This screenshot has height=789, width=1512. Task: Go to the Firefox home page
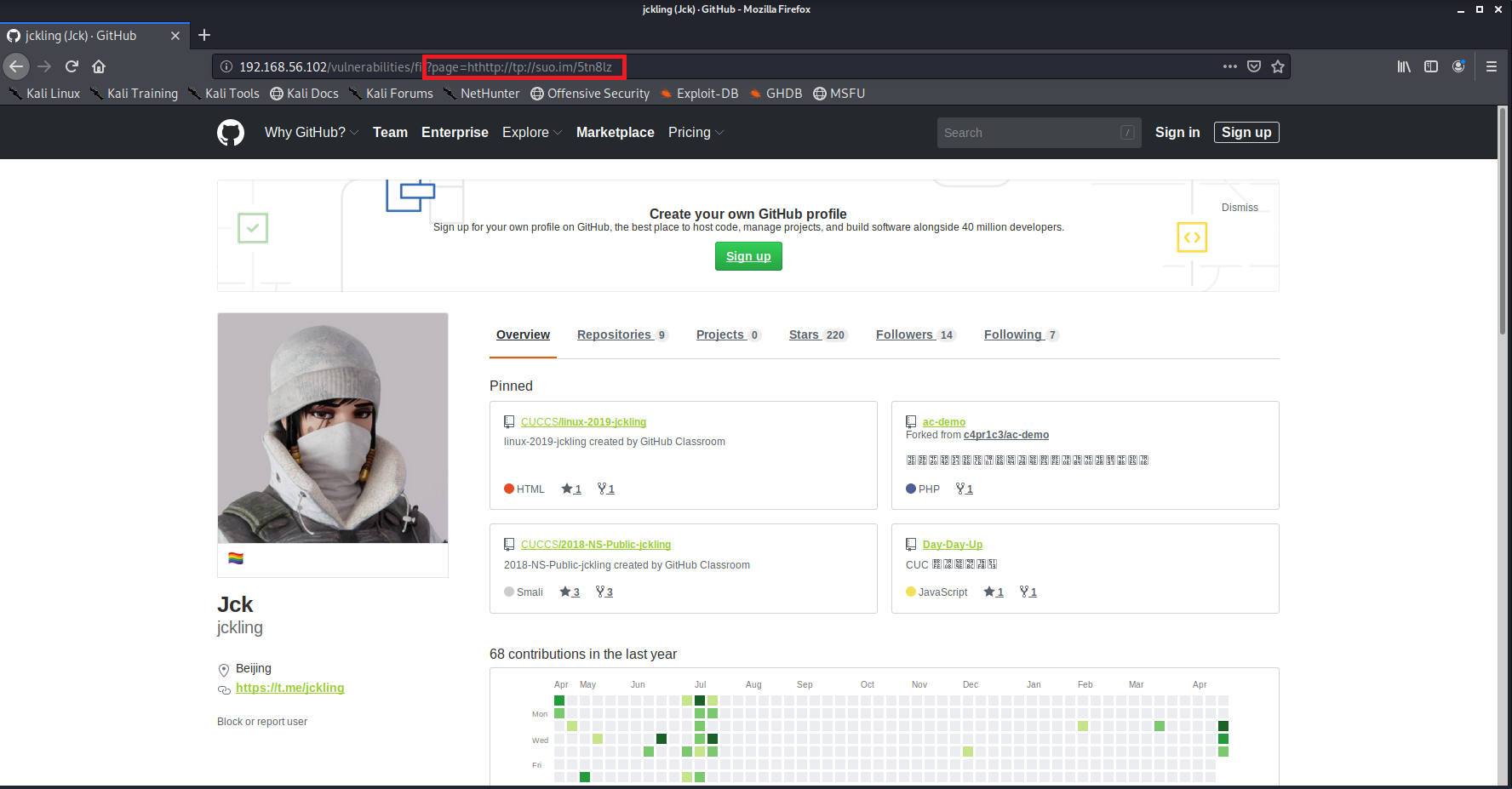pyautogui.click(x=99, y=66)
